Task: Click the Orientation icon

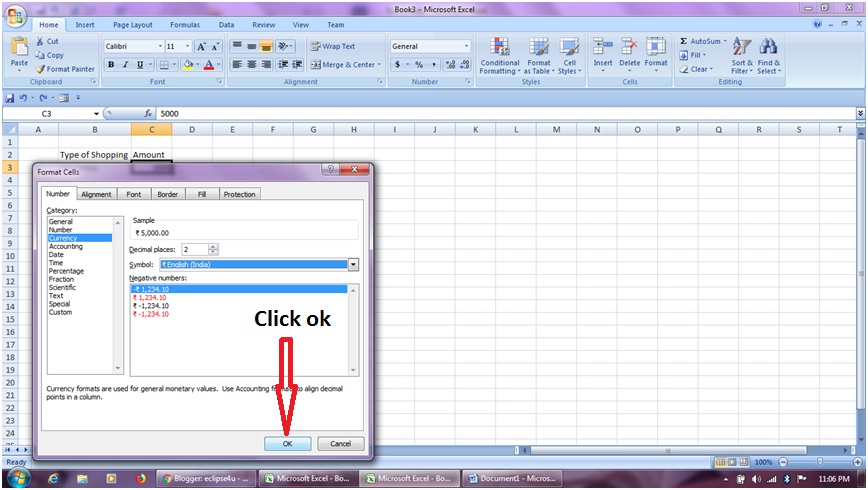Action: (285, 47)
